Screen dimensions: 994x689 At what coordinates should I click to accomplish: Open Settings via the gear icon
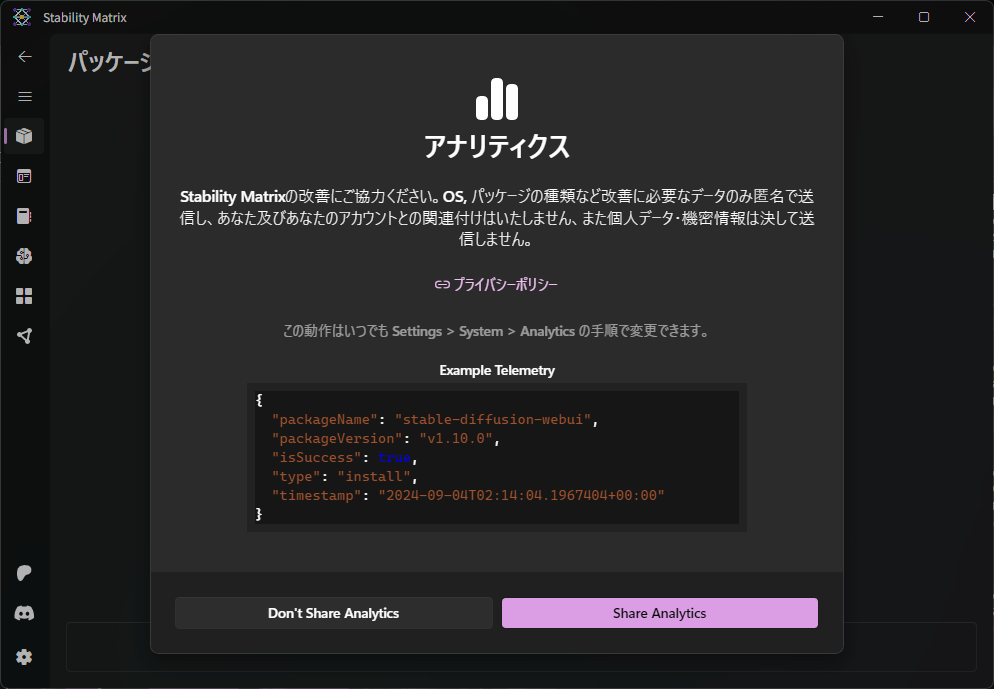pyautogui.click(x=25, y=657)
